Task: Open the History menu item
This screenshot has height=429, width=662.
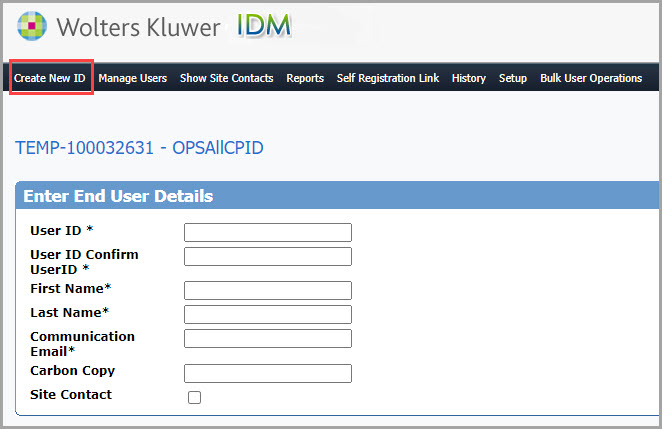Action: click(x=469, y=78)
